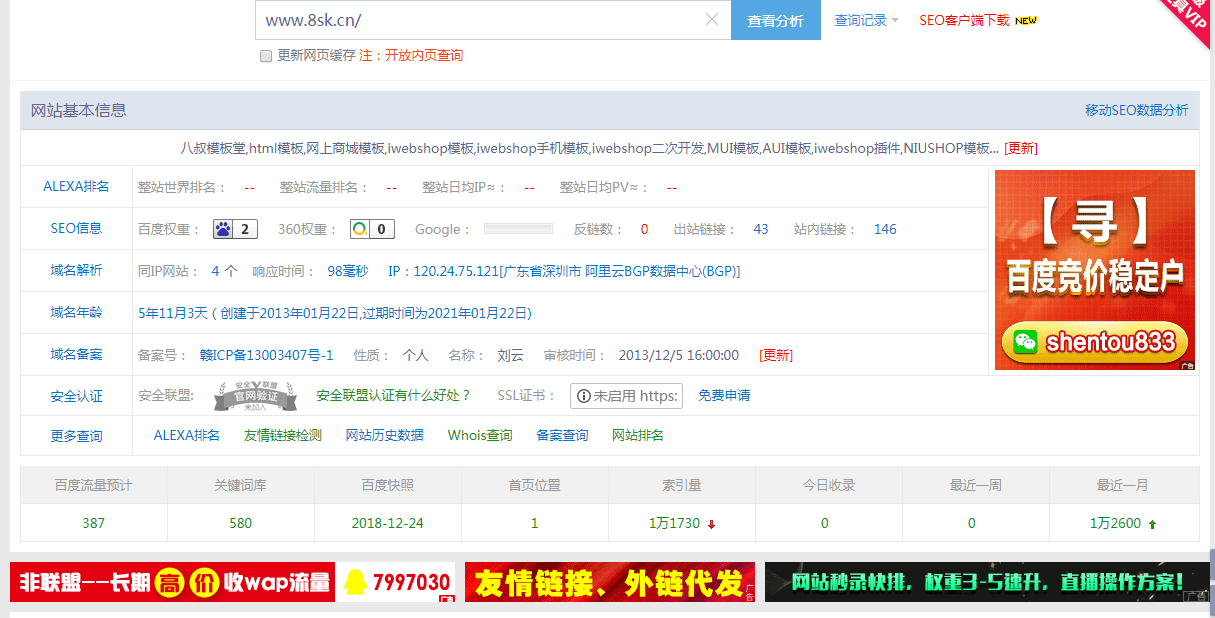1215x618 pixels.
Task: Click the 关键词库 column header
Action: (240, 485)
